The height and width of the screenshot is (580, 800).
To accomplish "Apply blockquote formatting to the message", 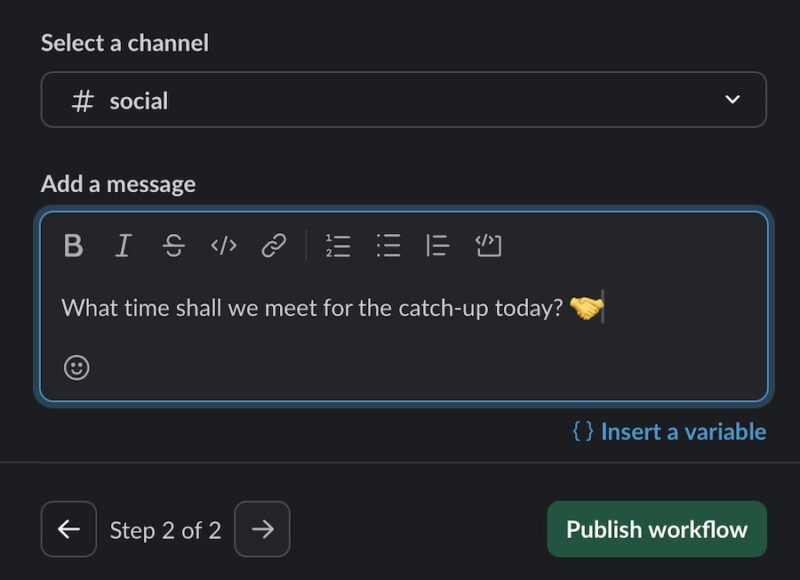I will (438, 245).
